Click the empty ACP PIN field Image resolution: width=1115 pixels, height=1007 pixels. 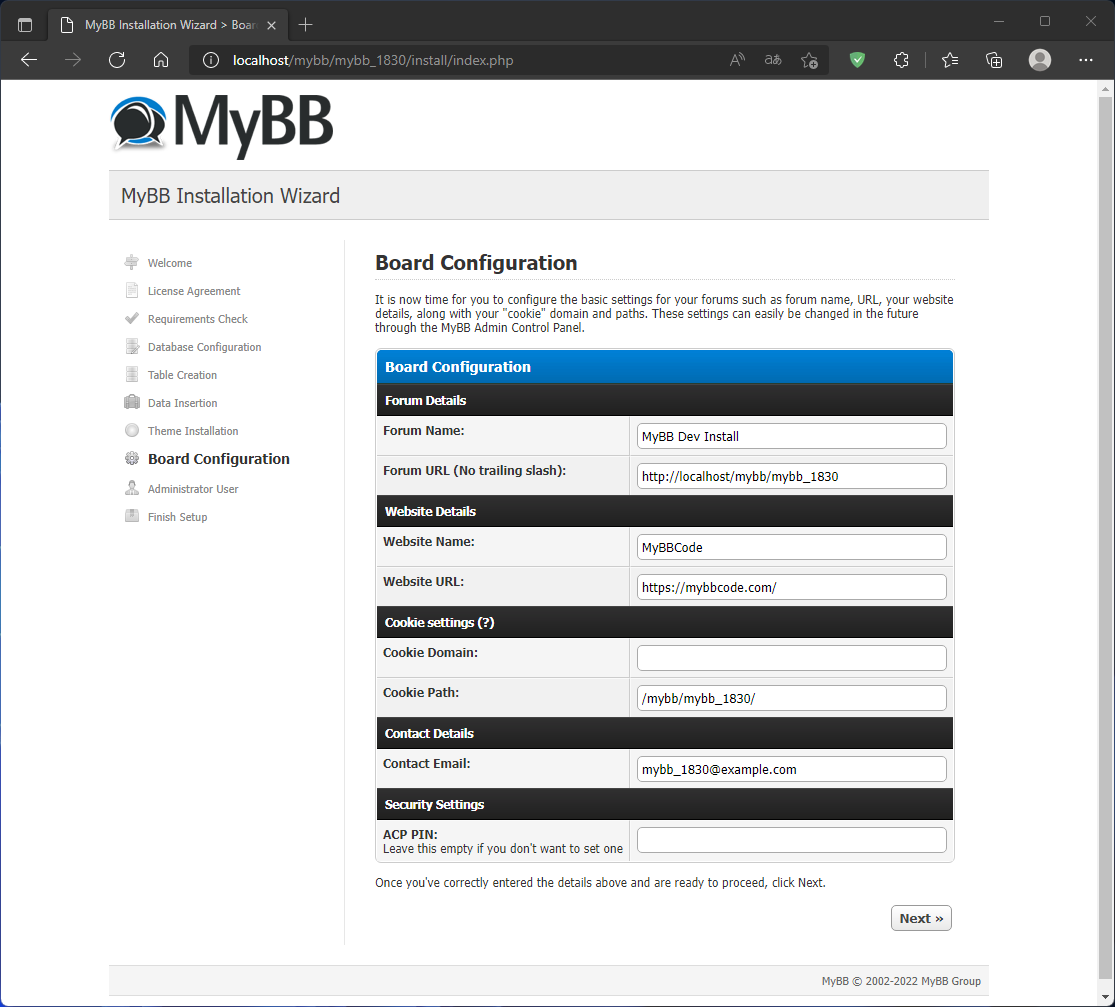click(x=791, y=840)
